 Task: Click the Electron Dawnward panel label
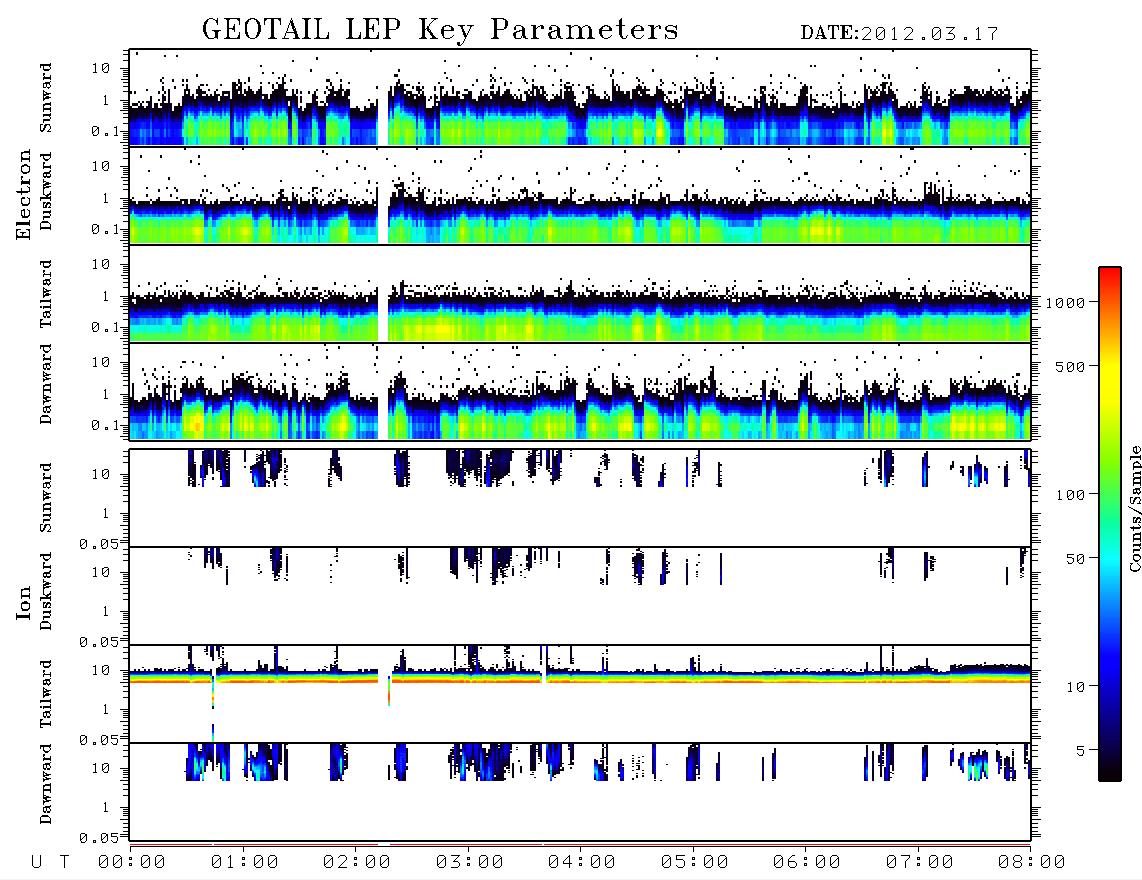46,384
